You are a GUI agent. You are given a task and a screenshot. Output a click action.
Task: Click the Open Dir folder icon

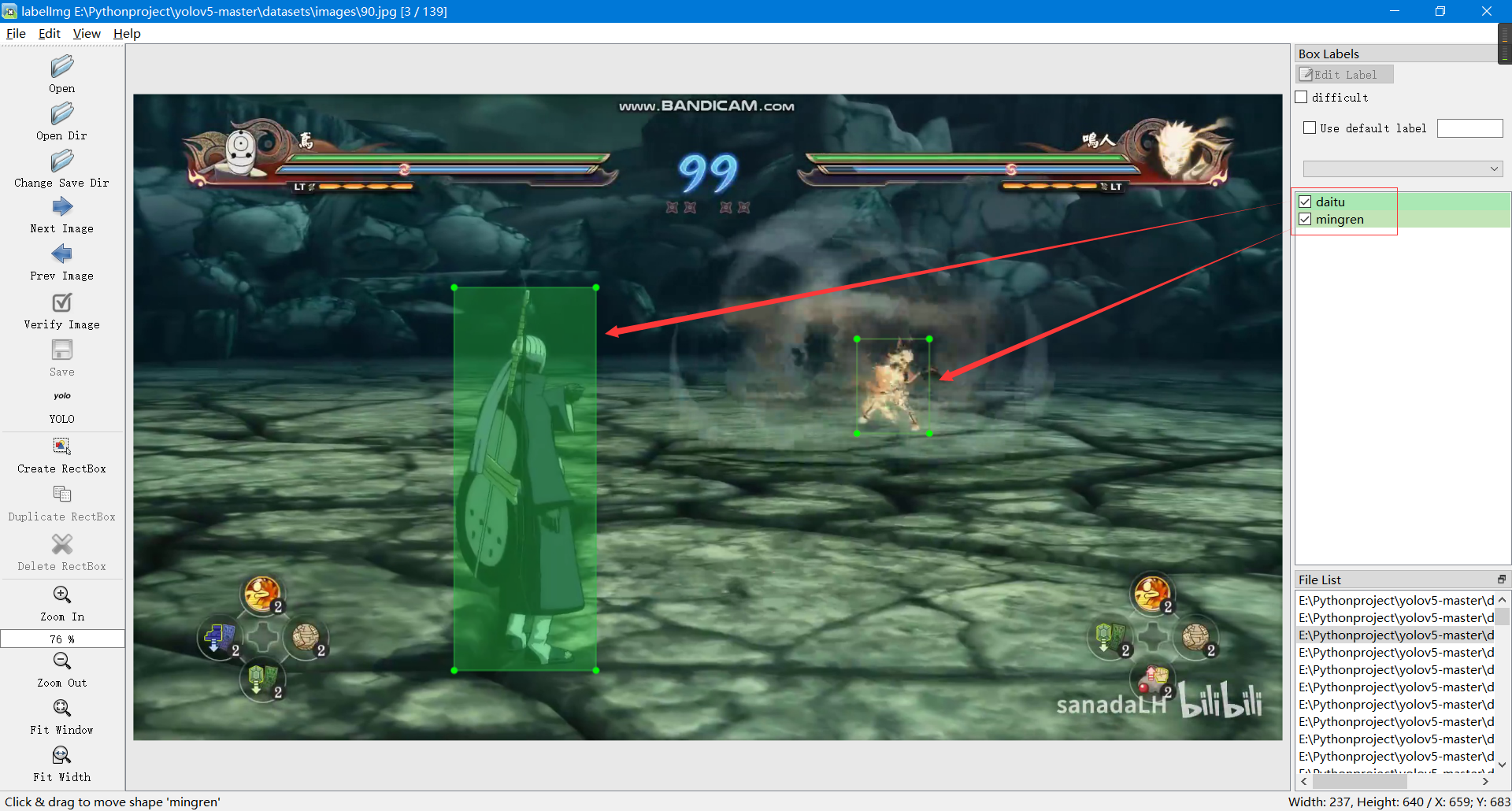click(61, 115)
